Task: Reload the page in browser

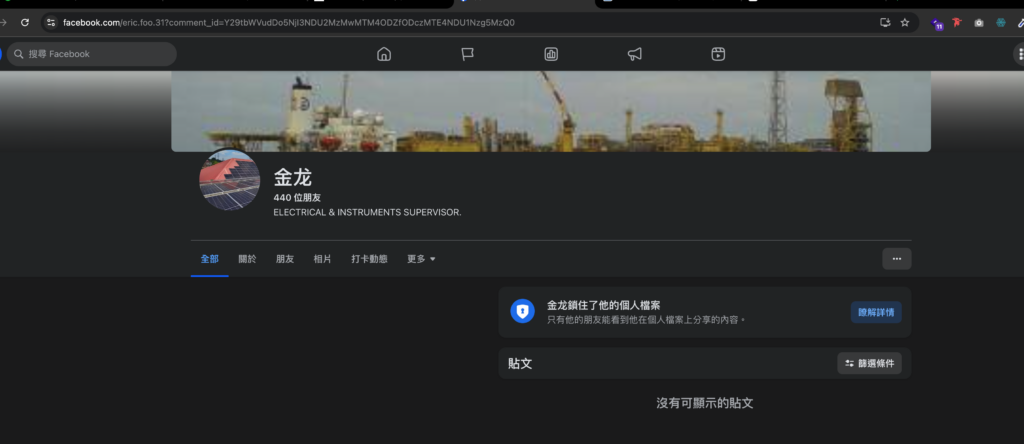Action: [25, 22]
